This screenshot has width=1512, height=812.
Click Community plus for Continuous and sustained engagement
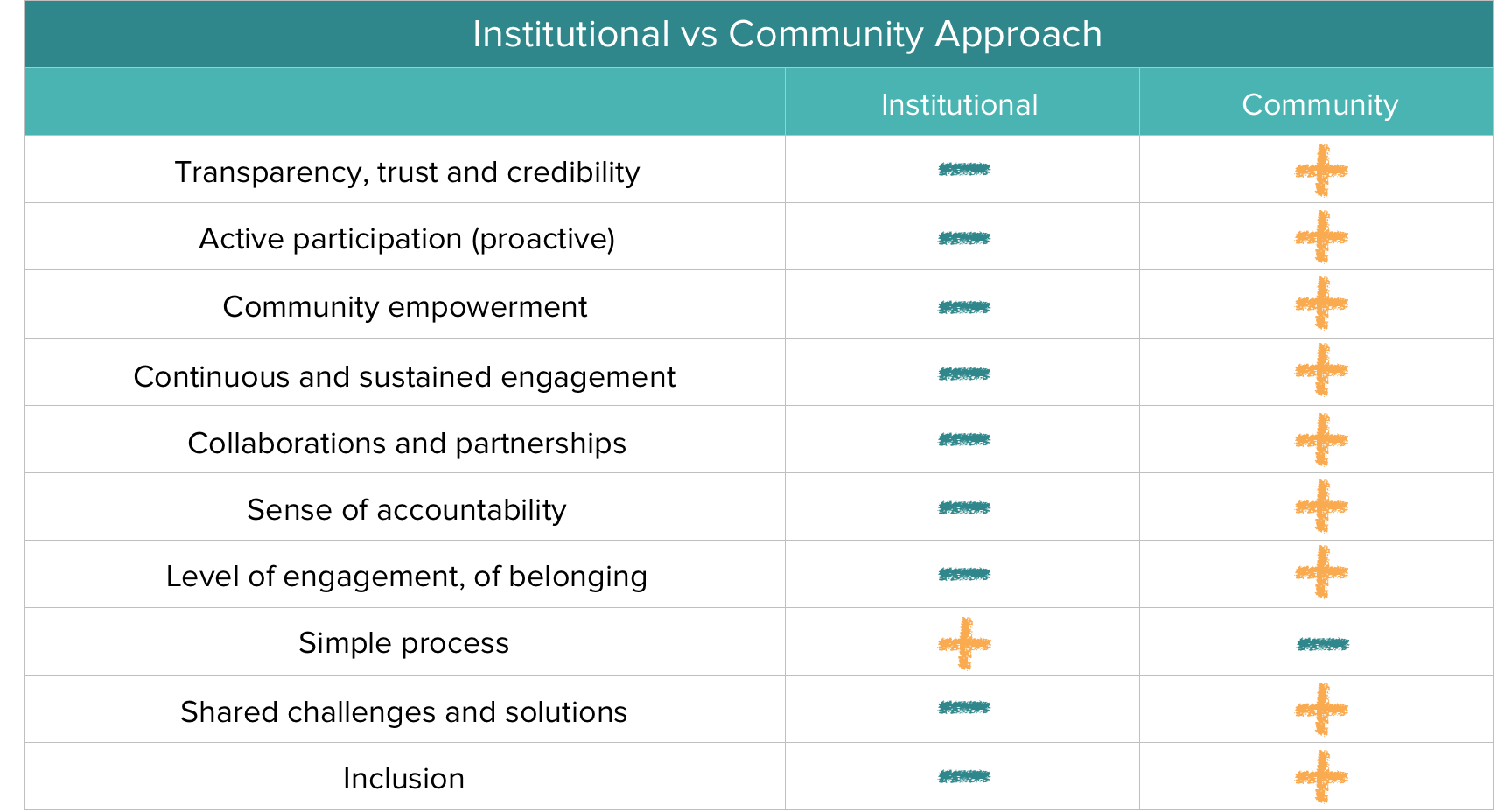pos(1321,370)
